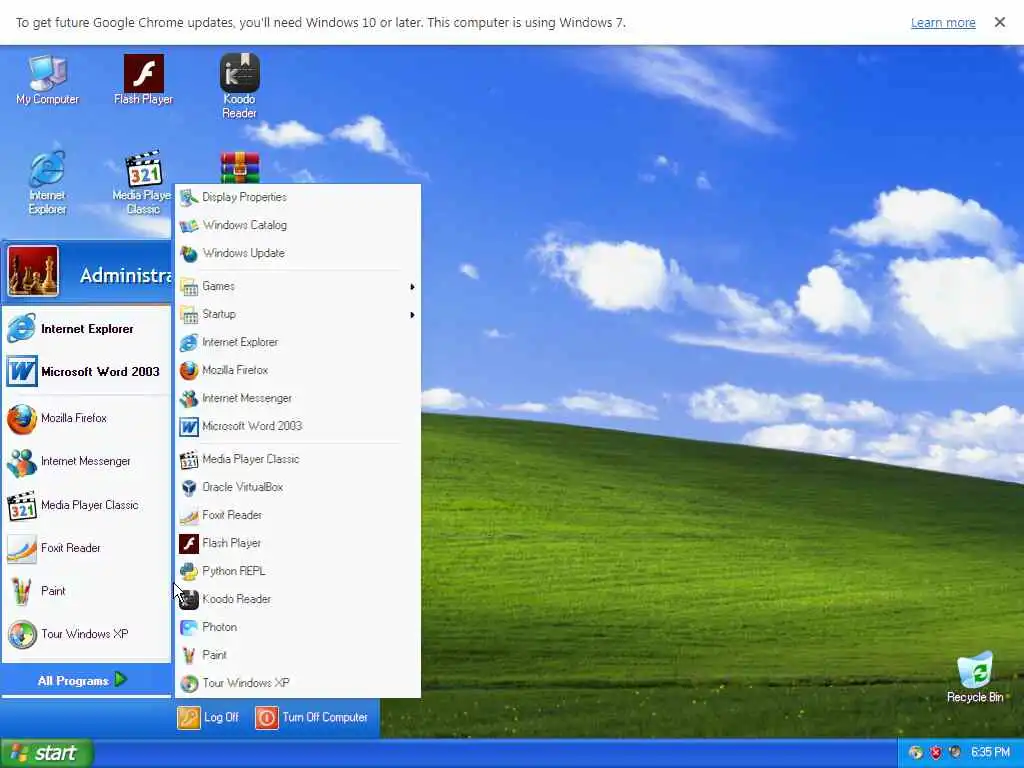
Task: Click Microsoft Word 2003 icon in programs list
Action: [x=189, y=426]
